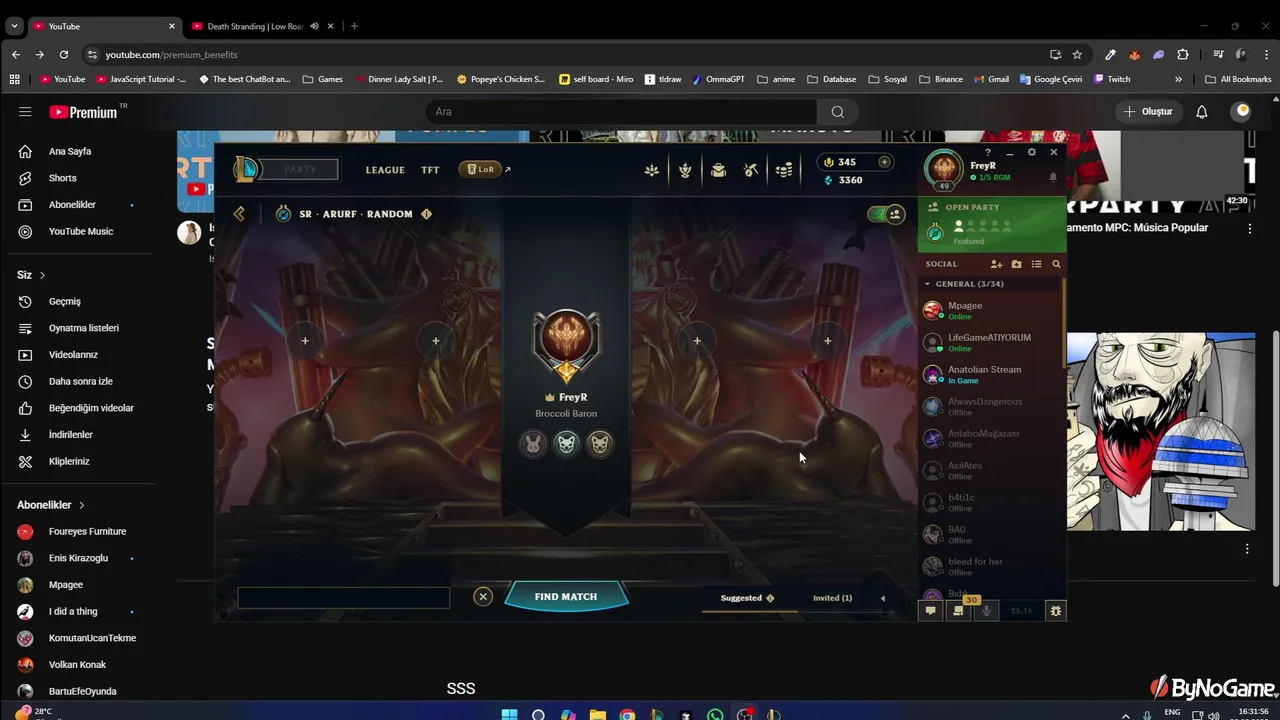Click the Oluştur create button on YouTube

pos(1148,112)
